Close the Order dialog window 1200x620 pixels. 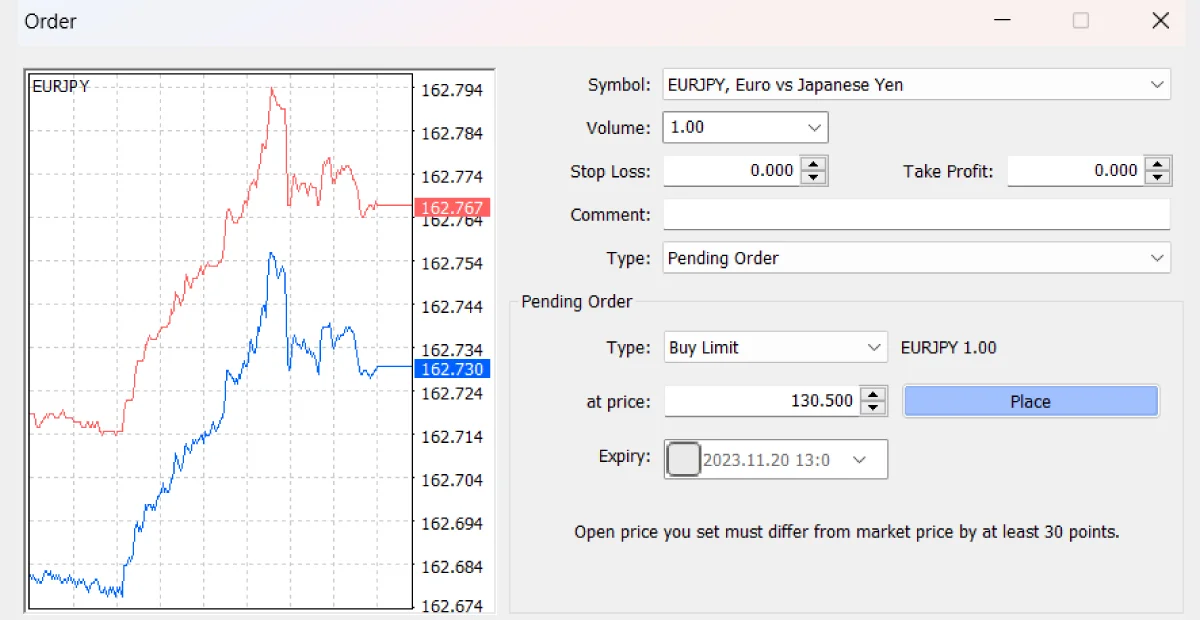(x=1160, y=21)
